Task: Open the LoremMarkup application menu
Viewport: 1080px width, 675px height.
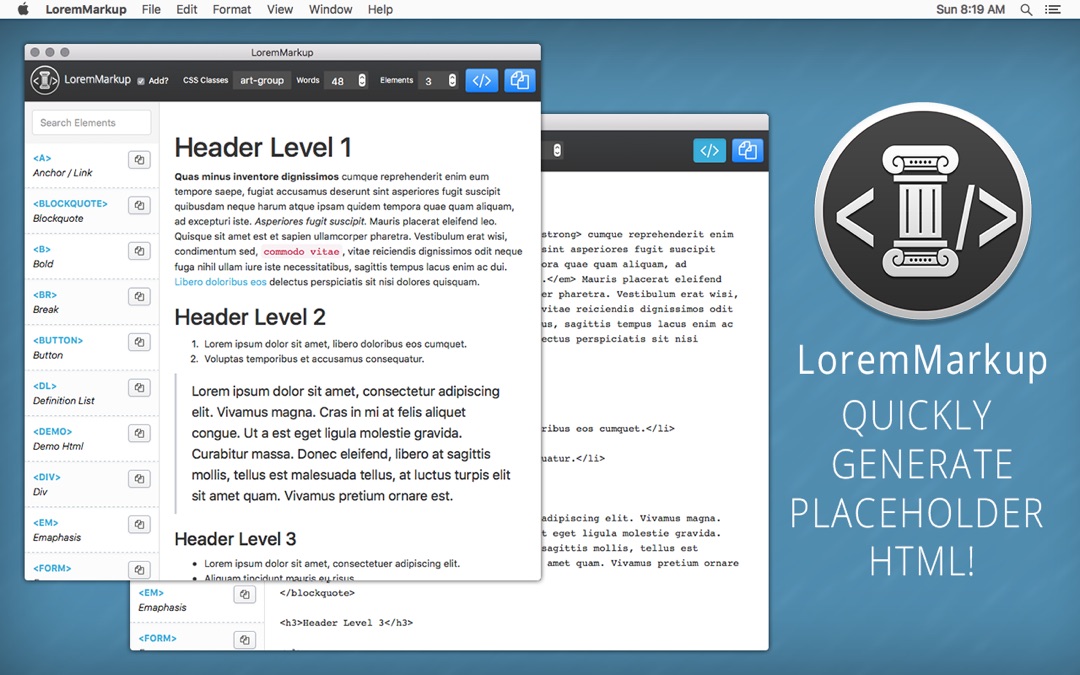Action: [86, 10]
